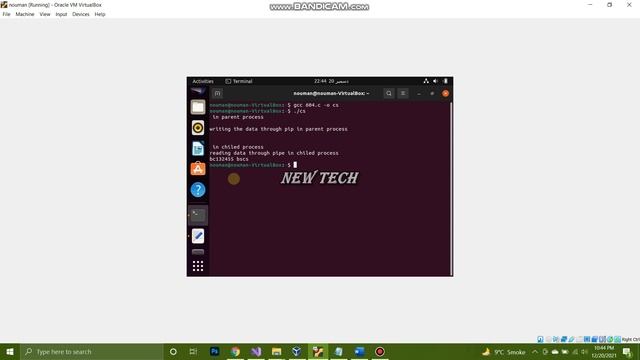Open the VirtualBox File menu
The width and height of the screenshot is (640, 360).
[x=7, y=14]
